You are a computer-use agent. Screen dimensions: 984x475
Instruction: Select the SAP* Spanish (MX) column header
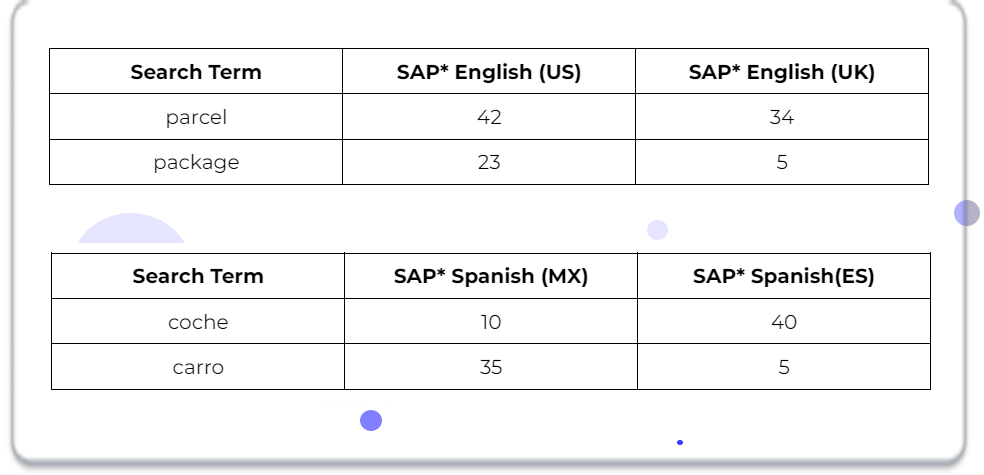pos(491,276)
